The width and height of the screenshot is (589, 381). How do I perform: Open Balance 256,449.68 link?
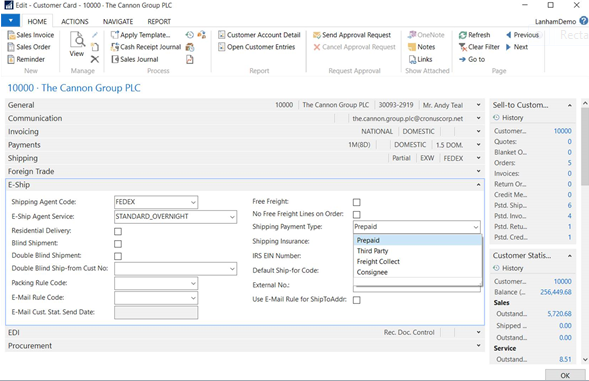pos(556,292)
